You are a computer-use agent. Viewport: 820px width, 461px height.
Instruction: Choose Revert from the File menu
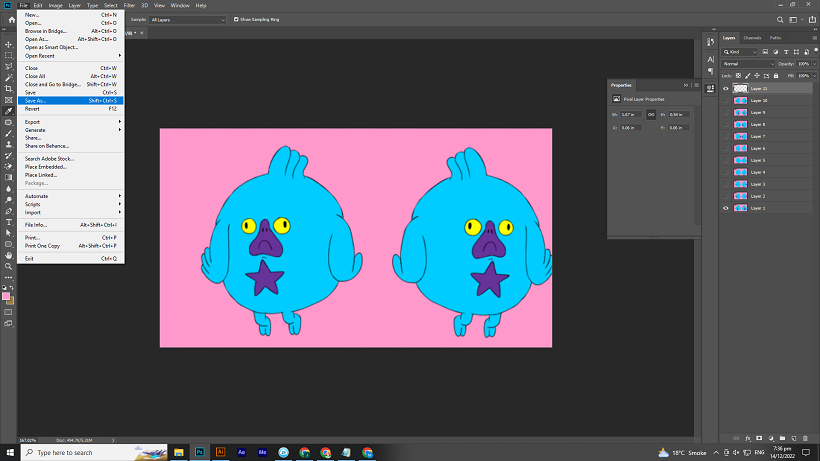tap(71, 109)
